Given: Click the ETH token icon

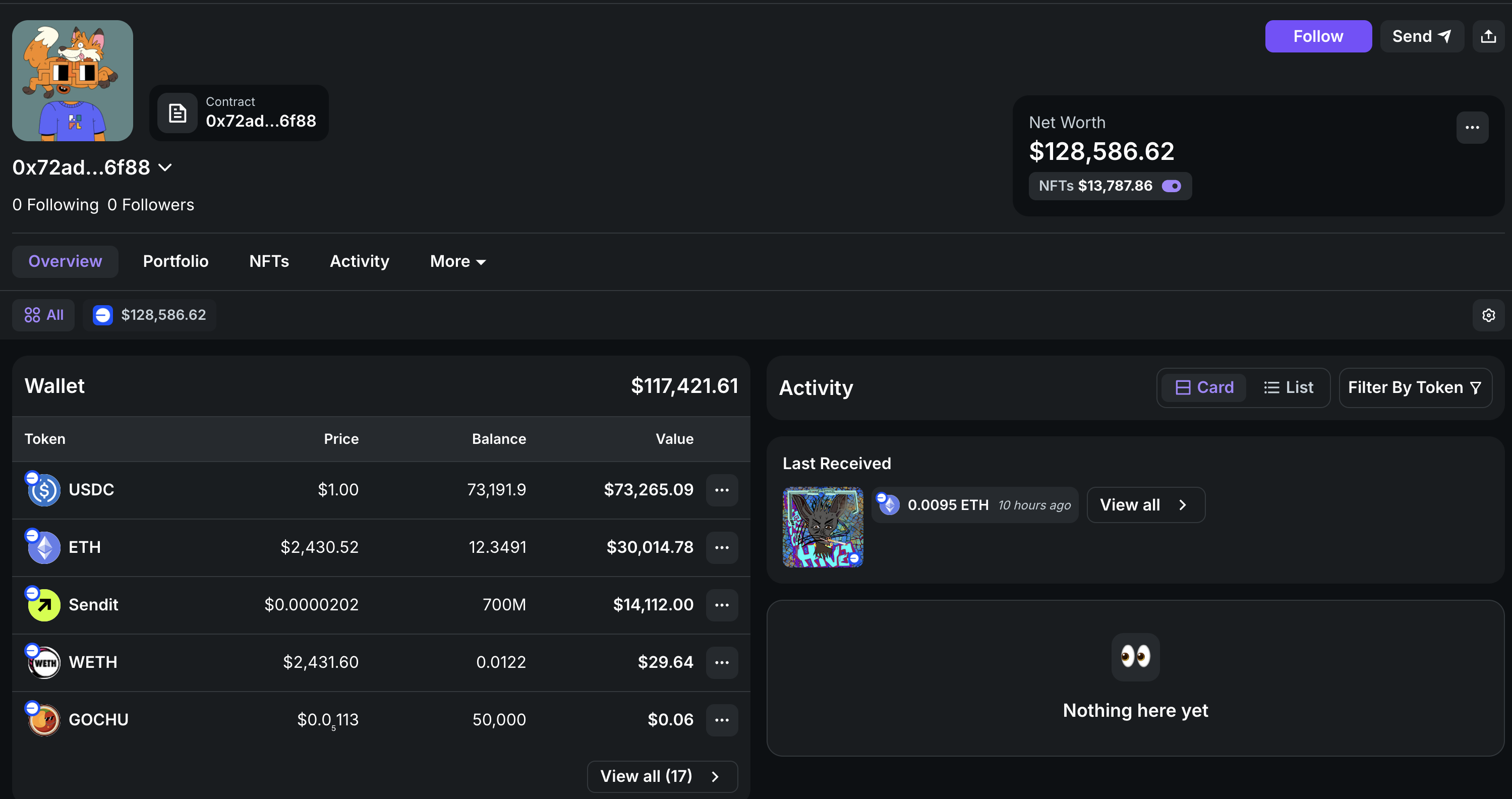Looking at the screenshot, I should click(44, 547).
